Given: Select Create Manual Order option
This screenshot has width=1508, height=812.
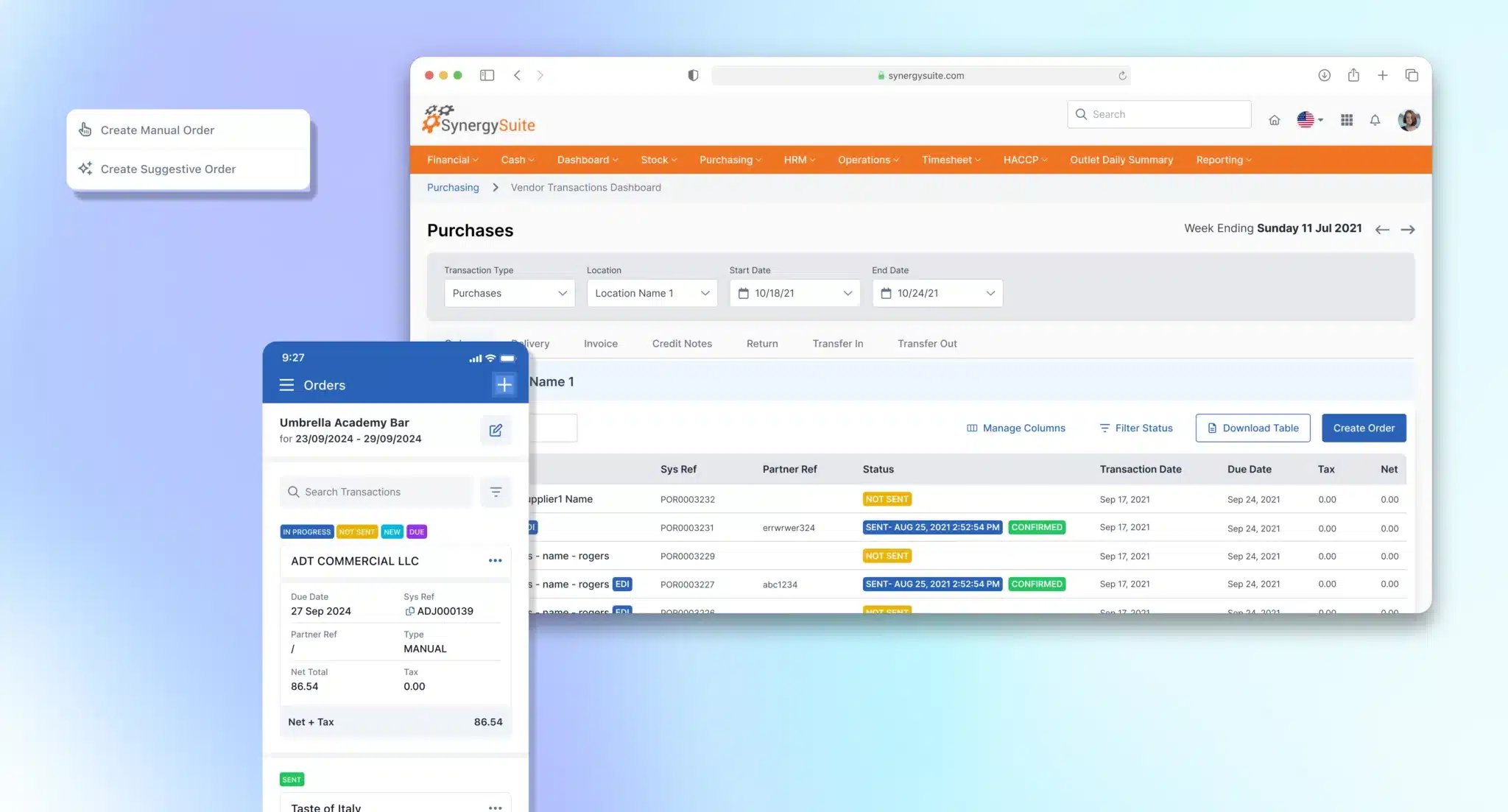Looking at the screenshot, I should (188, 130).
